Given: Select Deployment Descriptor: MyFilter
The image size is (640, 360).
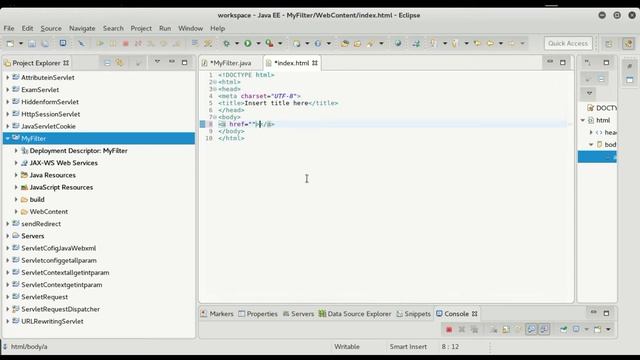Looking at the screenshot, I should tap(78, 151).
